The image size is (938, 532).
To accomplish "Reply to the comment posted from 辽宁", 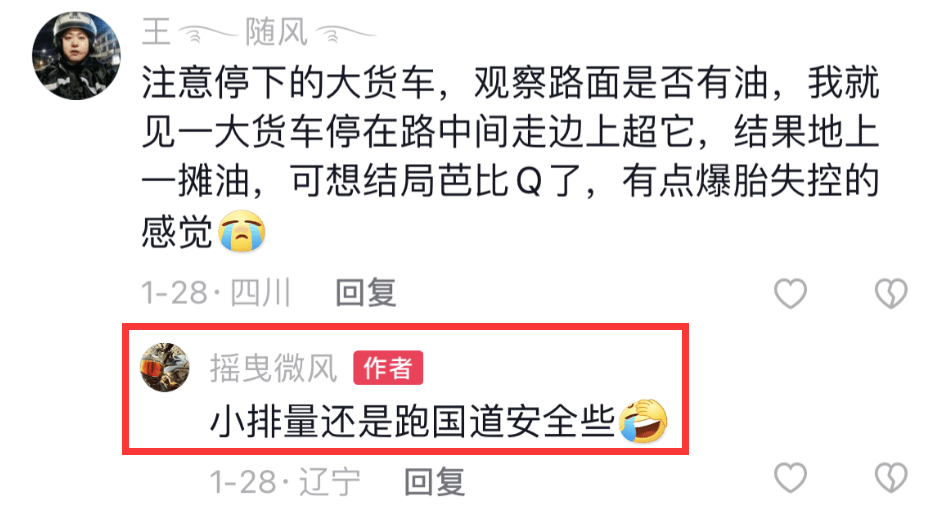I will pyautogui.click(x=434, y=481).
